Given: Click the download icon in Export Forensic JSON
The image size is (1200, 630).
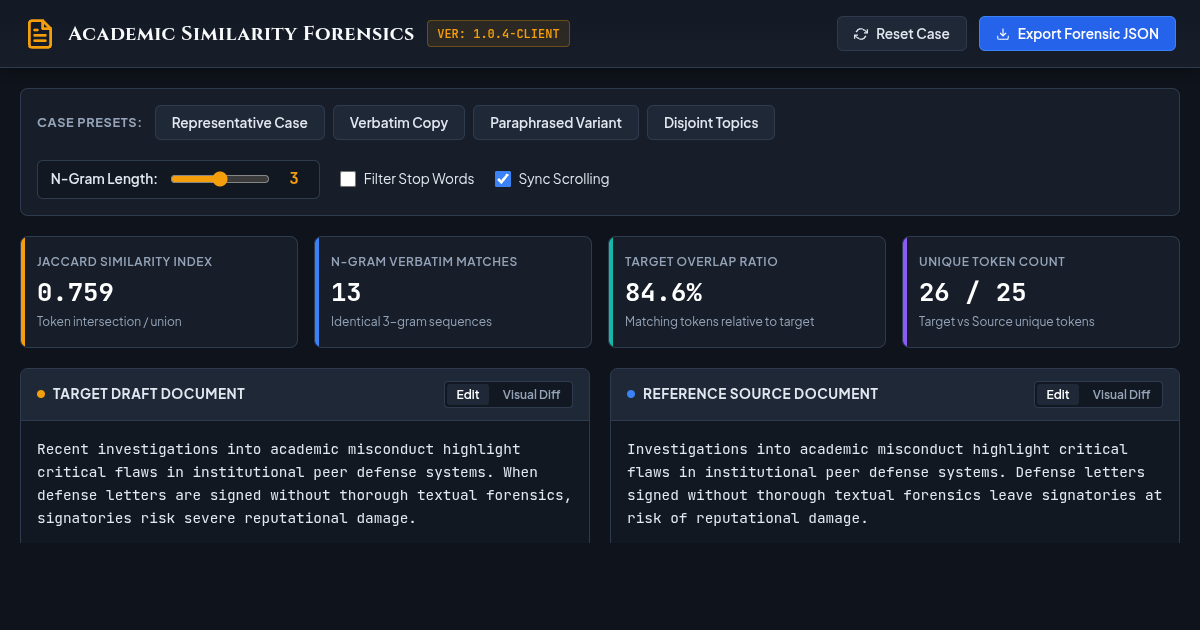Looking at the screenshot, I should (x=1003, y=34).
